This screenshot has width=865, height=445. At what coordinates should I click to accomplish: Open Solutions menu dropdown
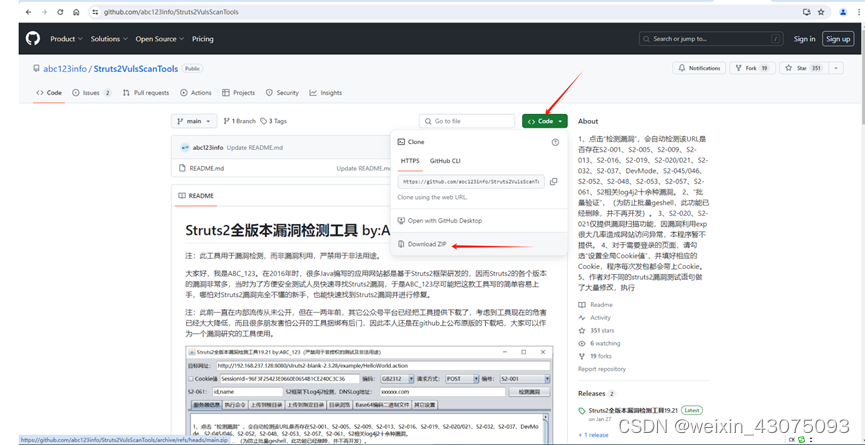point(109,39)
